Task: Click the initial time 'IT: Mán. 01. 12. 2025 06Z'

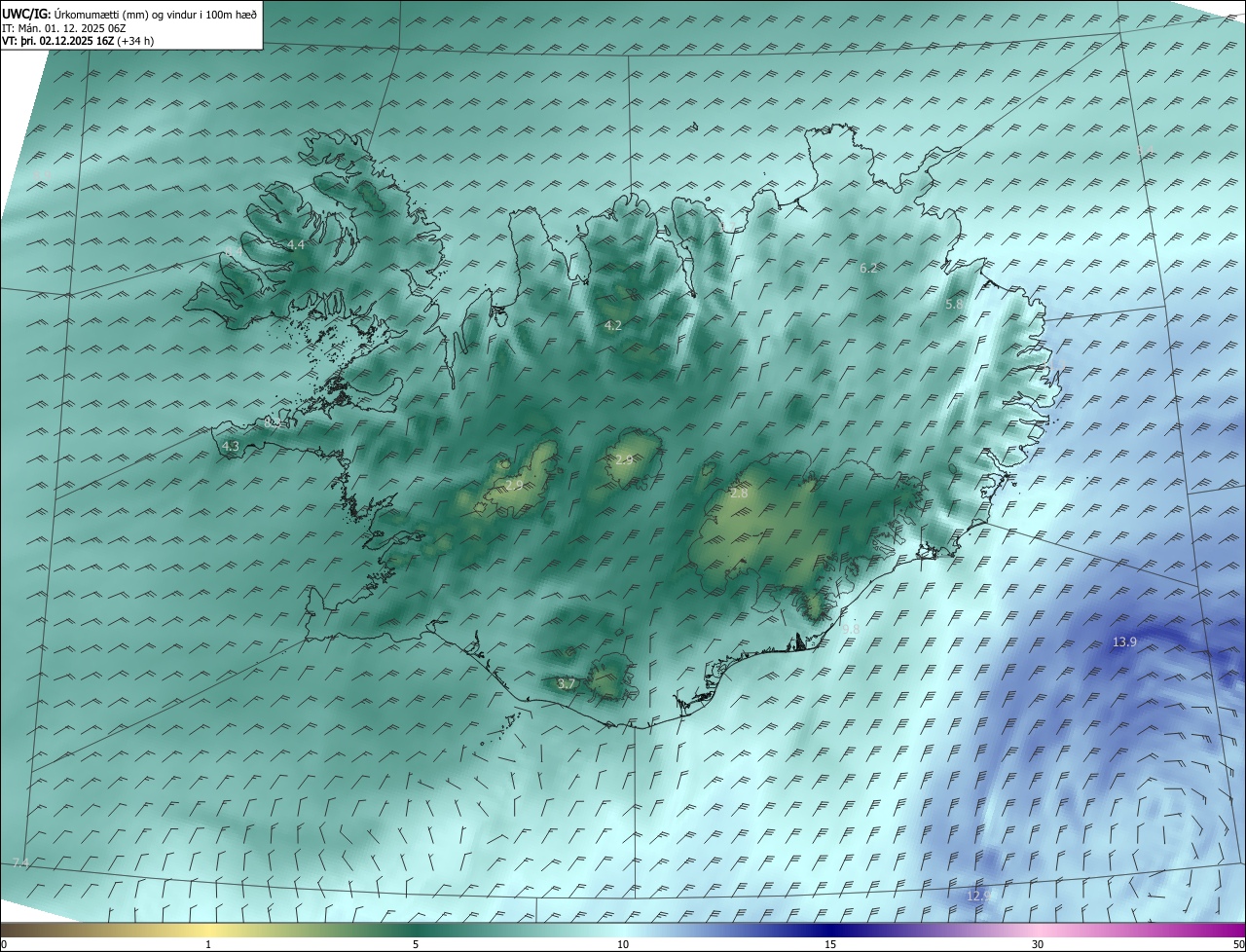Action: 63,28
